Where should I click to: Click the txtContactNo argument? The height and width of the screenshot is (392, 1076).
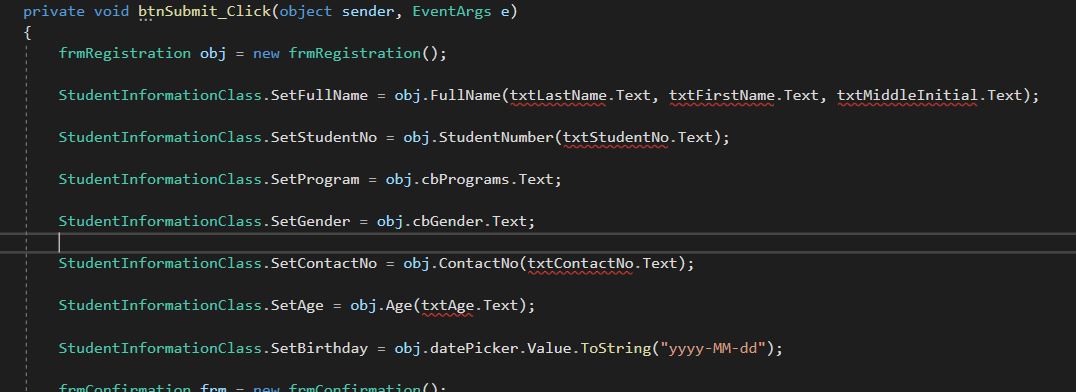[581, 263]
